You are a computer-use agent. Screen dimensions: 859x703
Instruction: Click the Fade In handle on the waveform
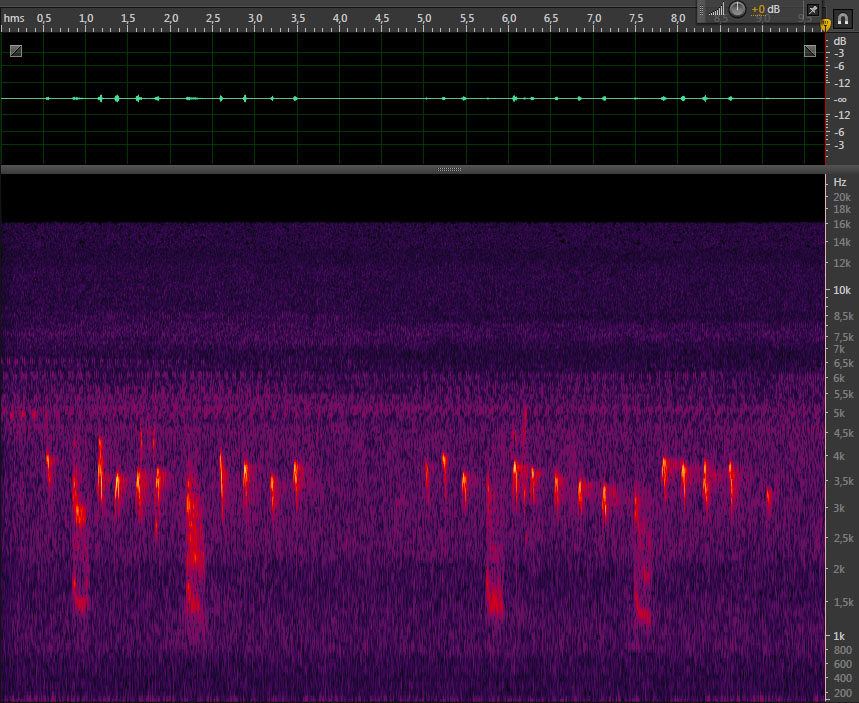(16, 51)
